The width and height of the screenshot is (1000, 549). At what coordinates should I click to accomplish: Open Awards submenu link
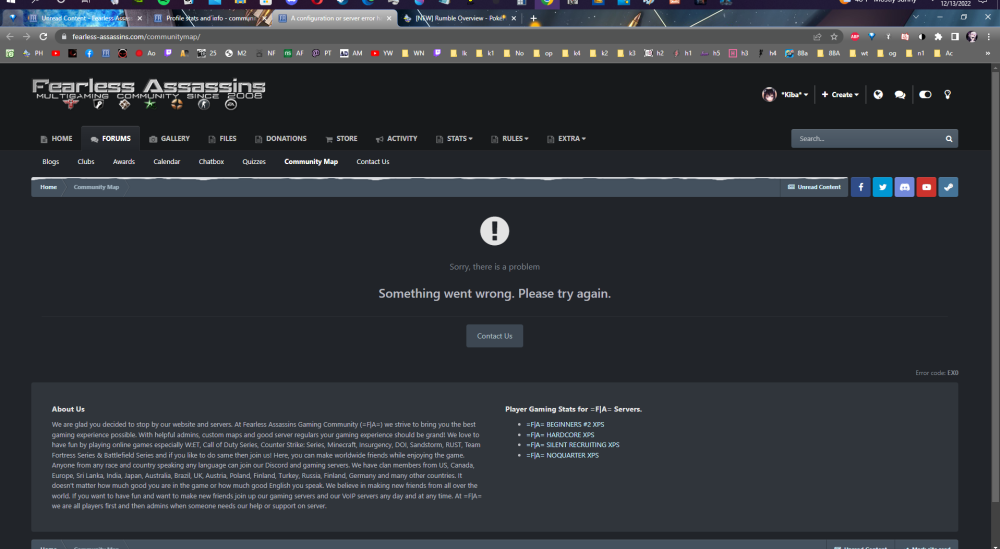tap(124, 162)
